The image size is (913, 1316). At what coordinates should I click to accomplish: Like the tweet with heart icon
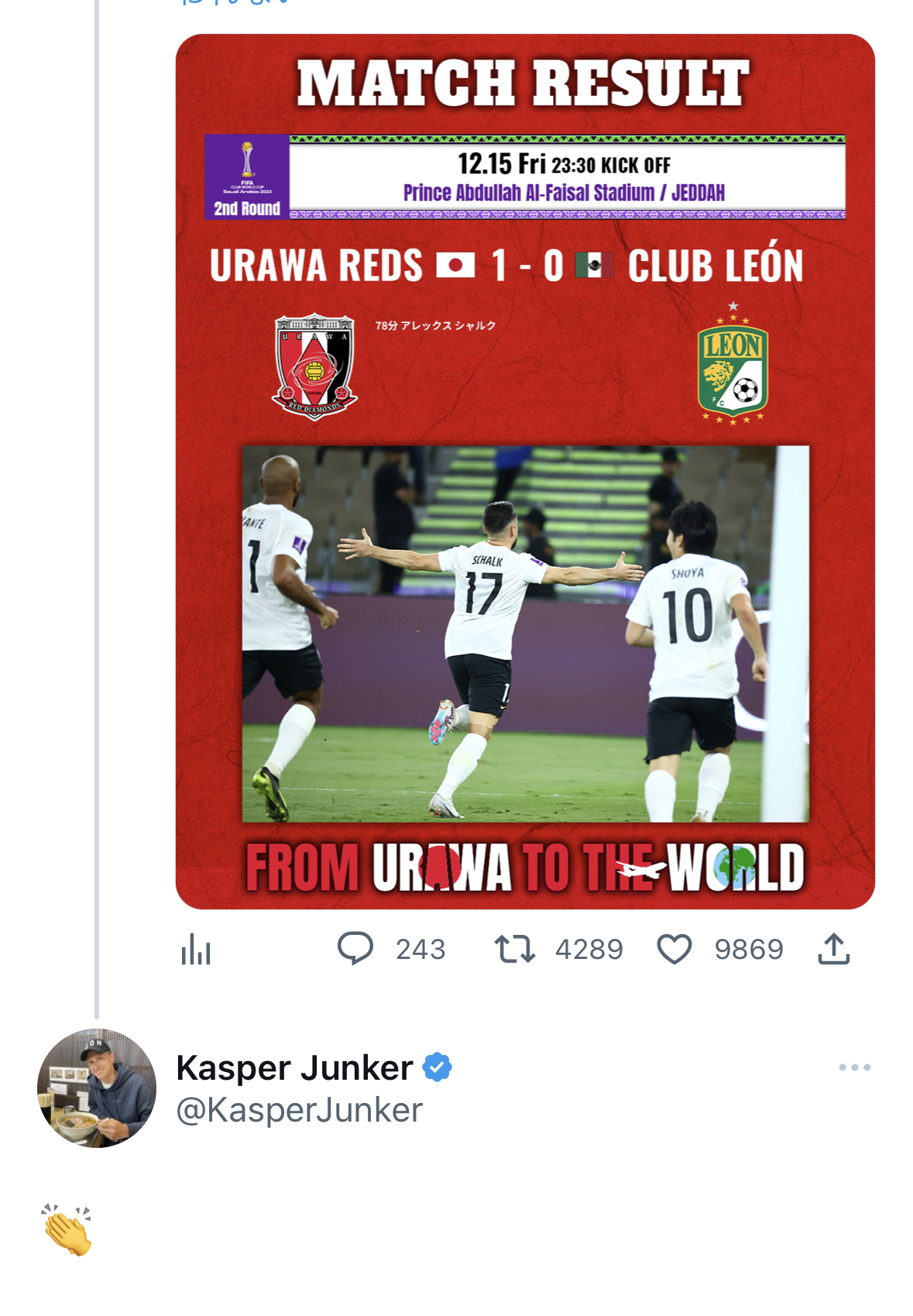pos(674,949)
